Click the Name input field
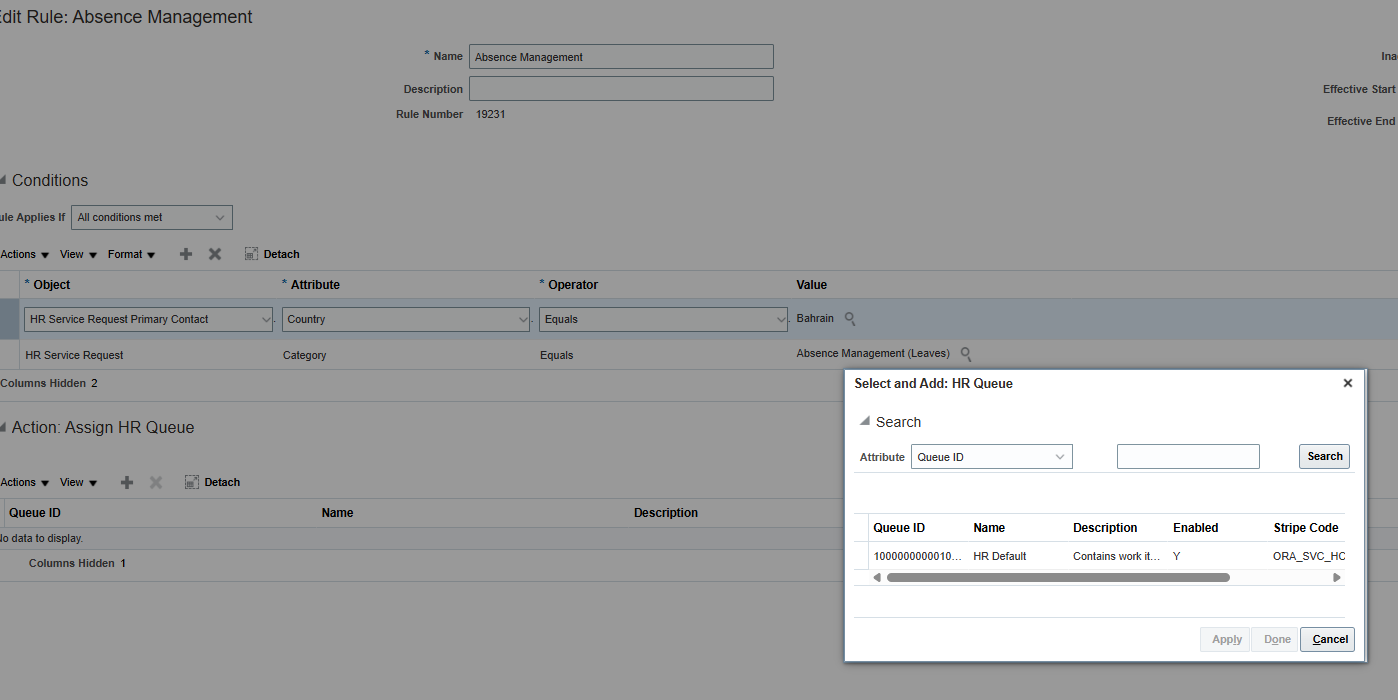Viewport: 1398px width, 700px height. click(x=621, y=57)
